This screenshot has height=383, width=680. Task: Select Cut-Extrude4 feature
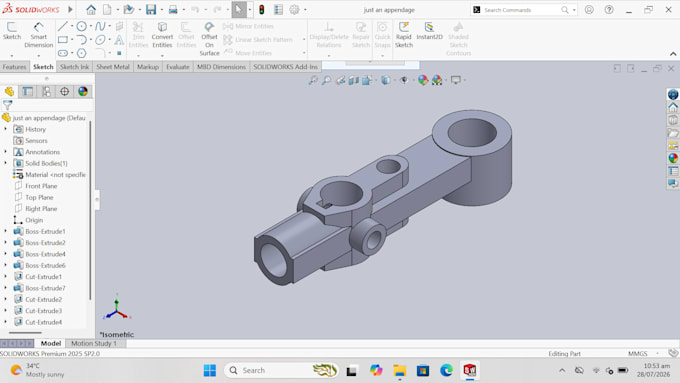[43, 322]
